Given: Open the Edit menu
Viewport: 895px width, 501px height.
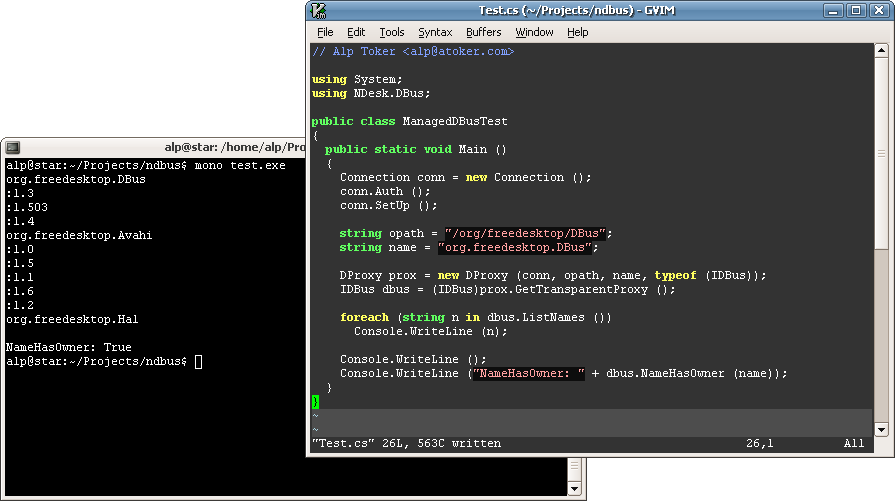Looking at the screenshot, I should [356, 32].
